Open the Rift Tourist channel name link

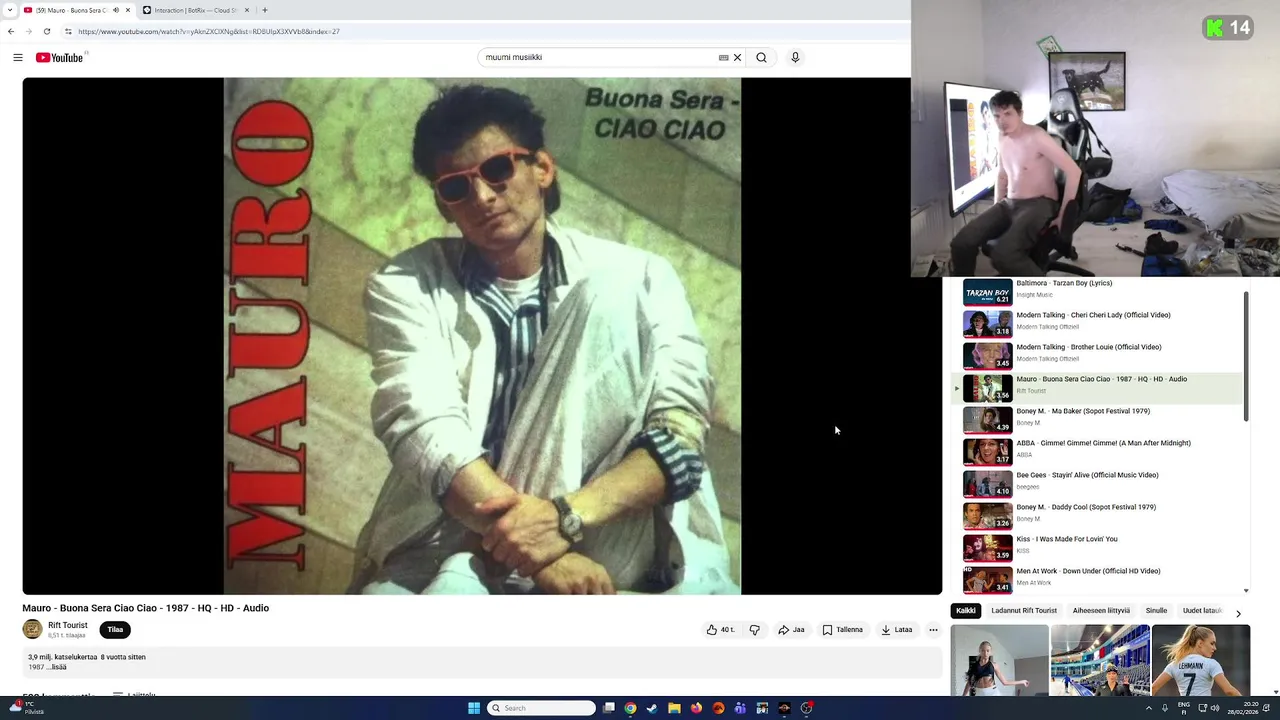68,625
